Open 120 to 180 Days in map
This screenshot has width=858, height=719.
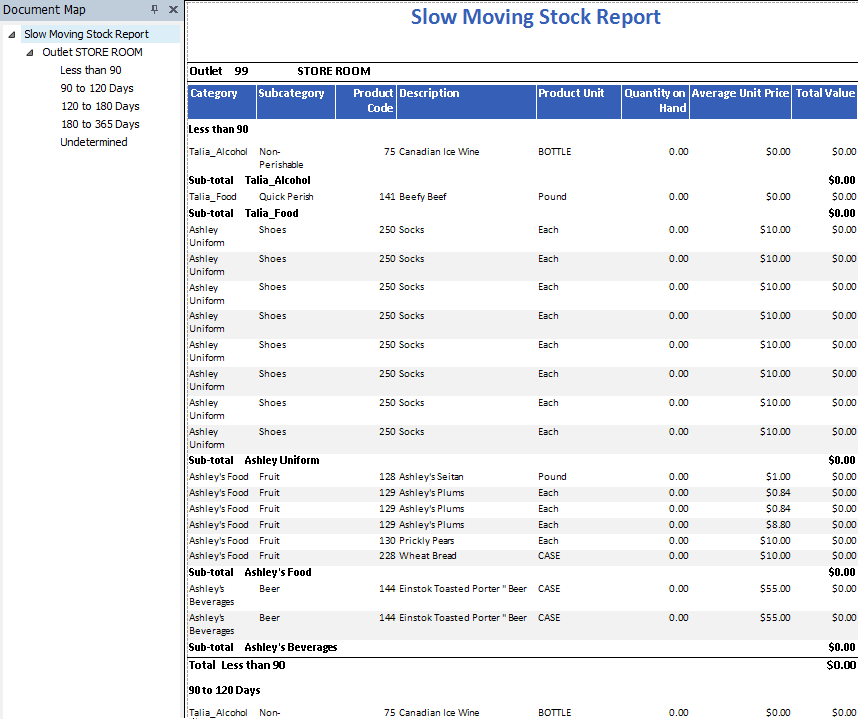[x=99, y=106]
